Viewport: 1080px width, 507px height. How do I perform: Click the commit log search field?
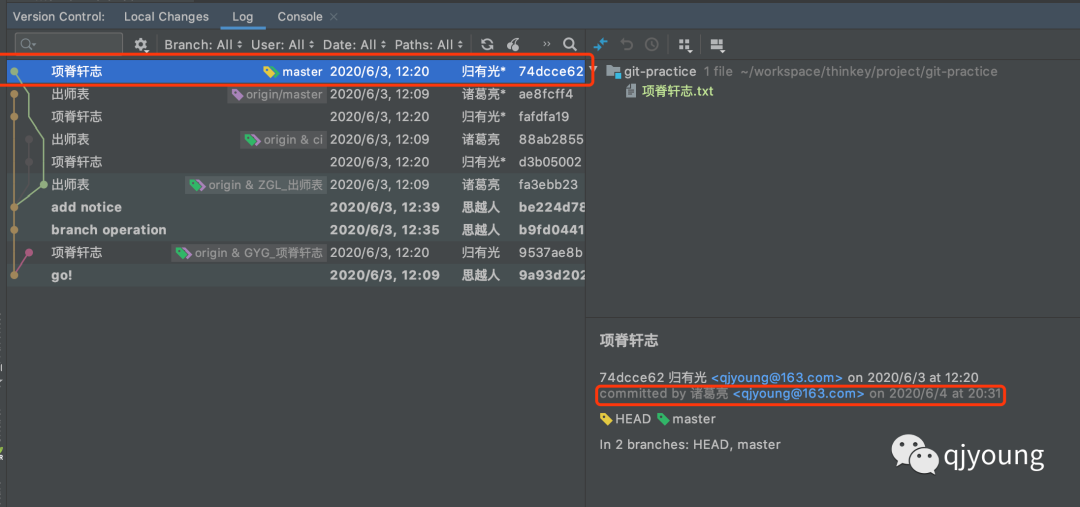point(69,45)
